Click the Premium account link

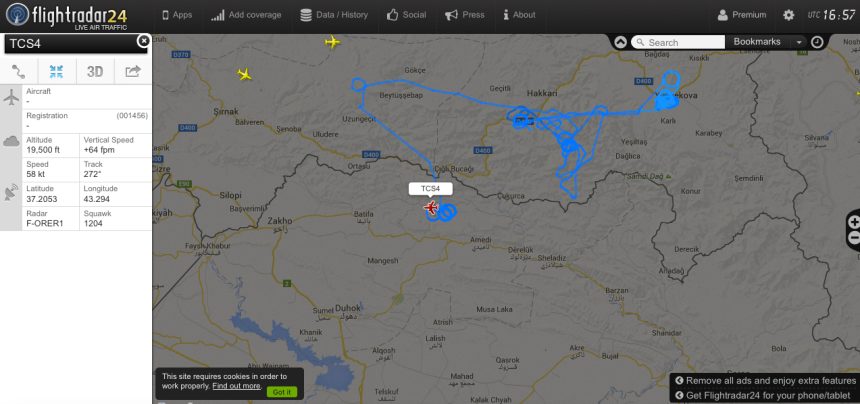pos(742,15)
